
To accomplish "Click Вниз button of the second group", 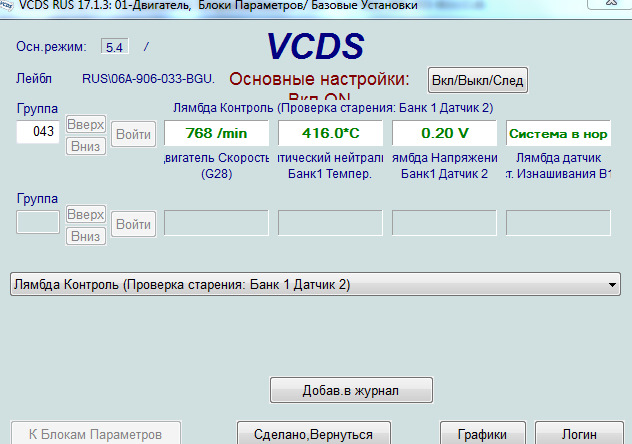I will pos(86,236).
